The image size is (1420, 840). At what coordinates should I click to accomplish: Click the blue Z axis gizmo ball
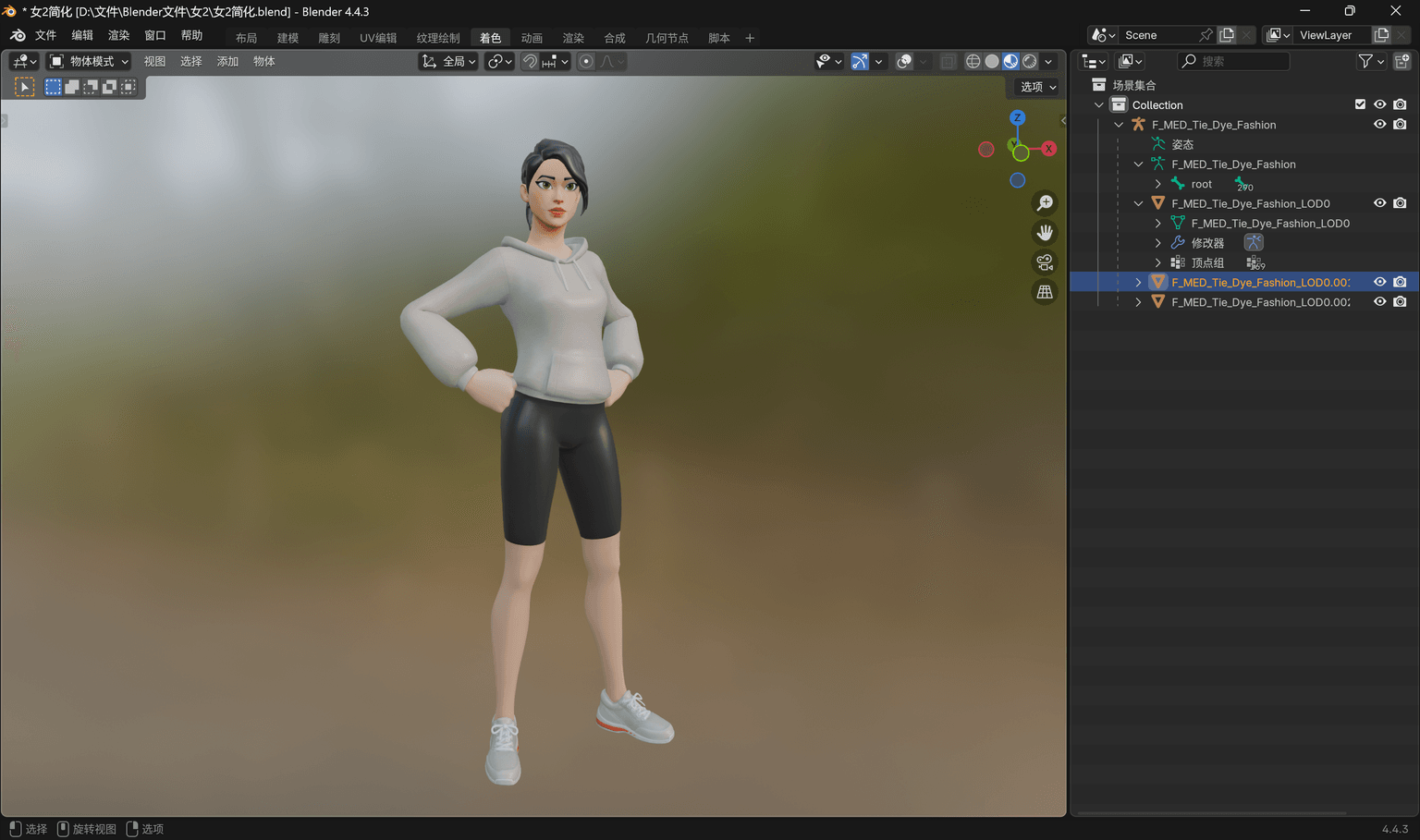[1017, 117]
